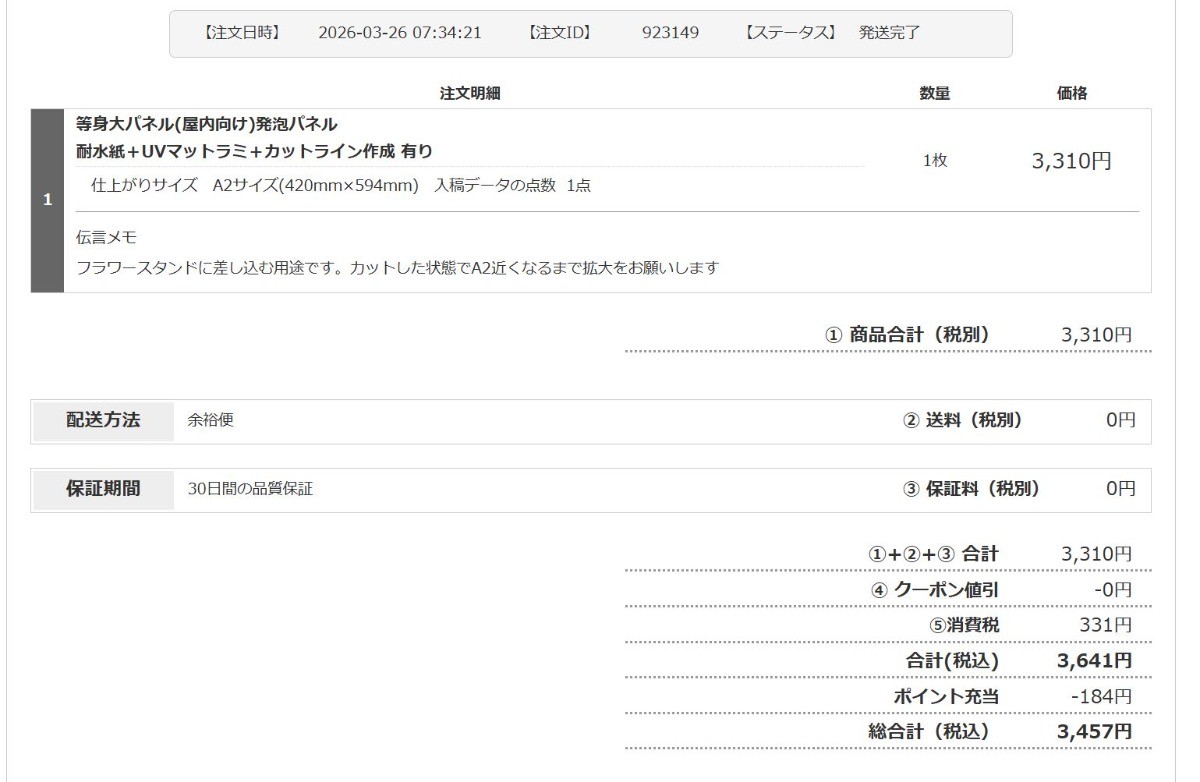Click the 配送方法 label cell
The height and width of the screenshot is (782, 1200).
tap(104, 421)
